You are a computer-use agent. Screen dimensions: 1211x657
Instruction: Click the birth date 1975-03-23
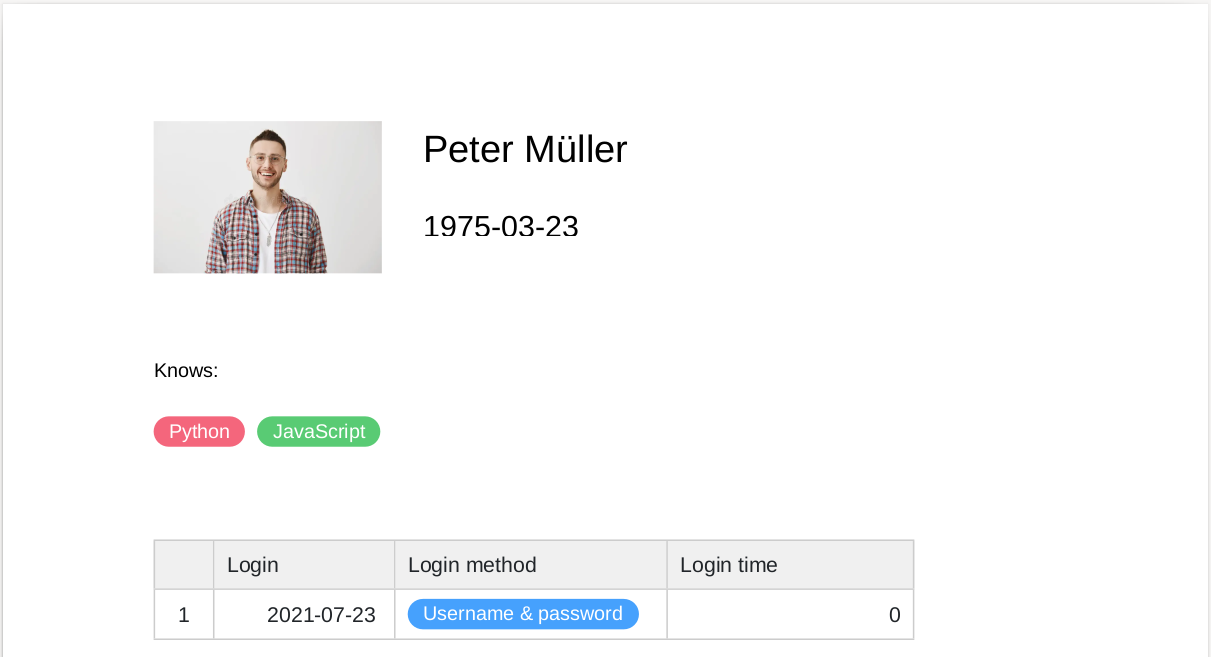coord(501,226)
